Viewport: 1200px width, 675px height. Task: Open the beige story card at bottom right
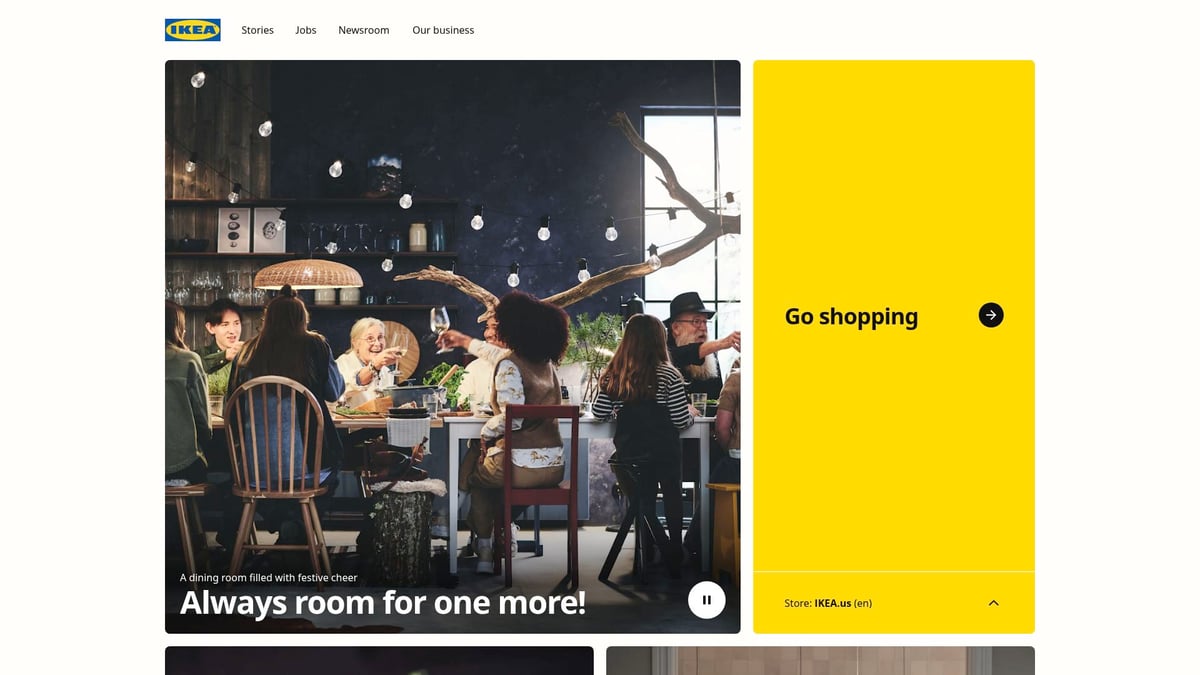[x=820, y=660]
